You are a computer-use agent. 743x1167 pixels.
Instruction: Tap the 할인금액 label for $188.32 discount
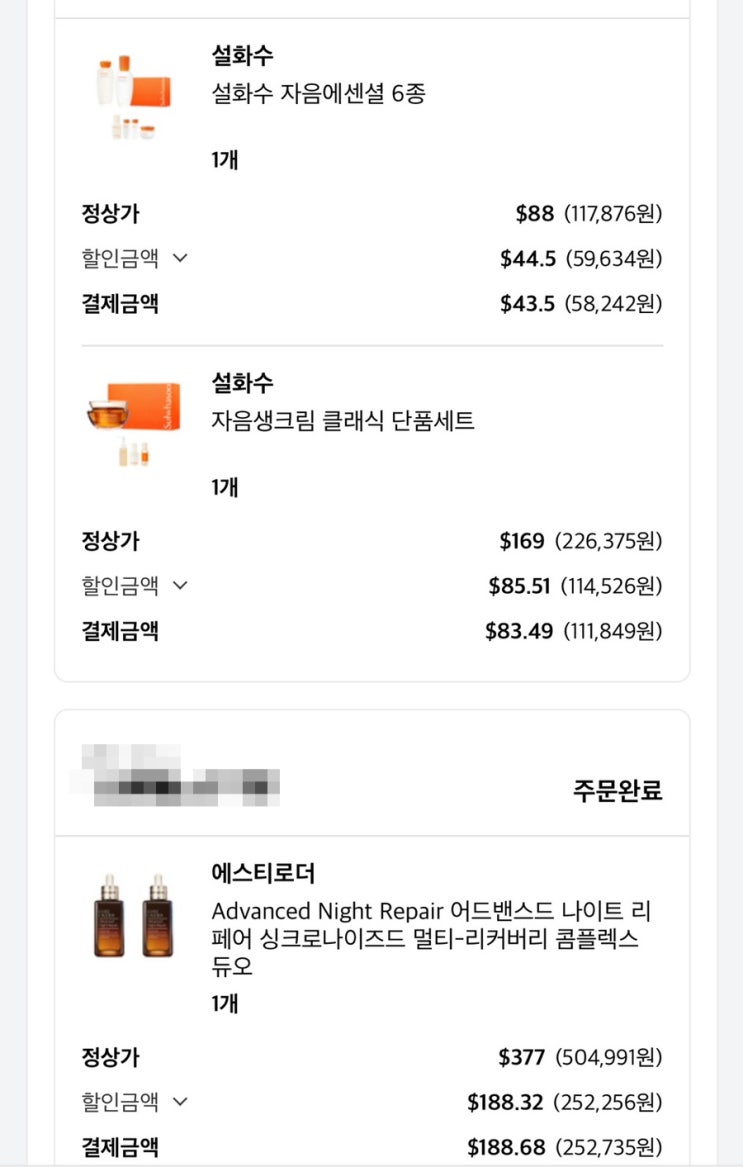(120, 1102)
